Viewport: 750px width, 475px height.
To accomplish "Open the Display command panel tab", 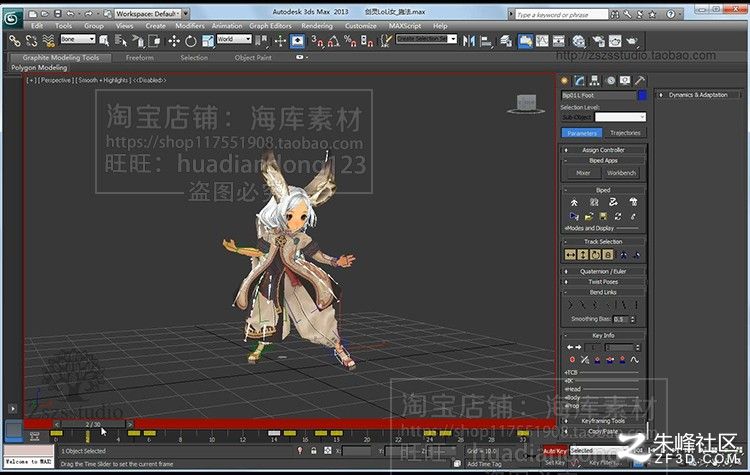I will (625, 80).
